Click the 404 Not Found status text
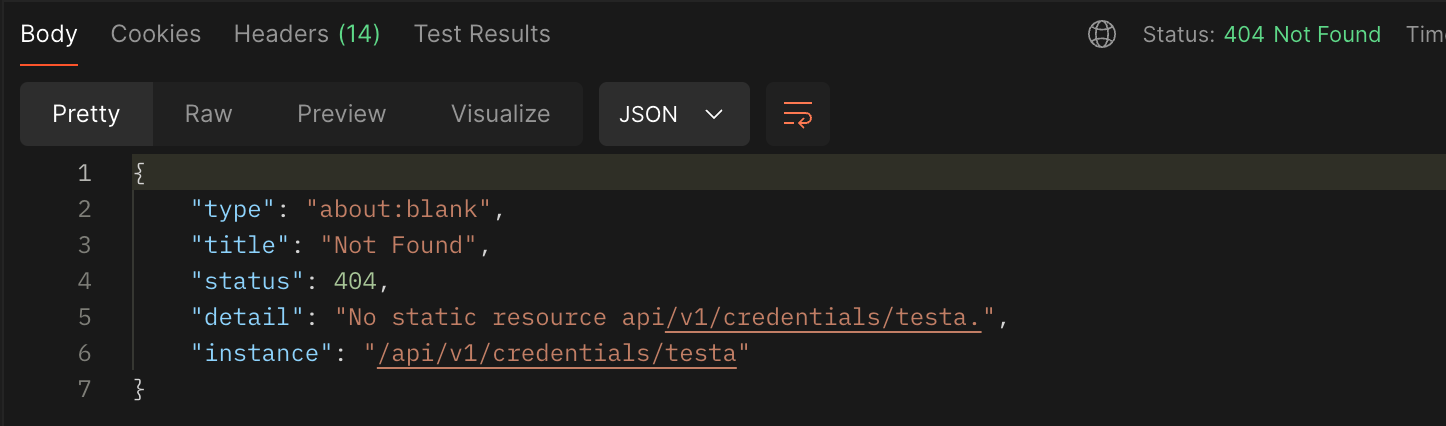1446x426 pixels. [x=1301, y=35]
